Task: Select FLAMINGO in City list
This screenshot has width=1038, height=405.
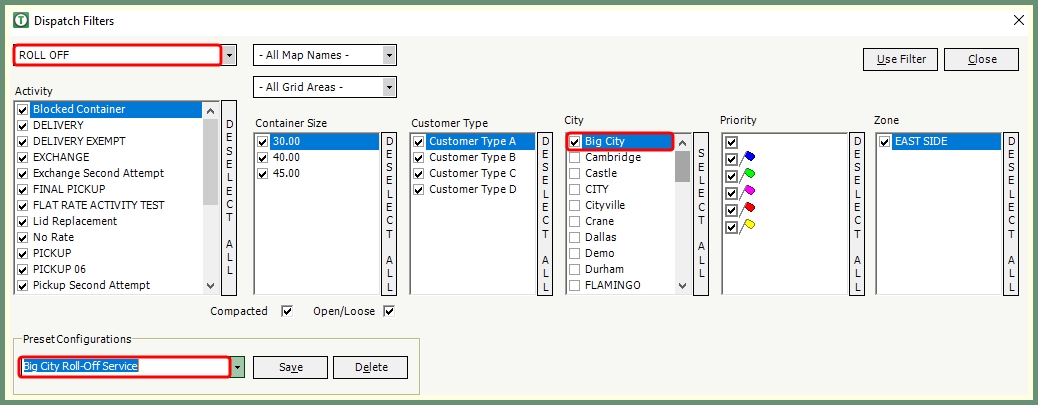Action: [x=613, y=285]
